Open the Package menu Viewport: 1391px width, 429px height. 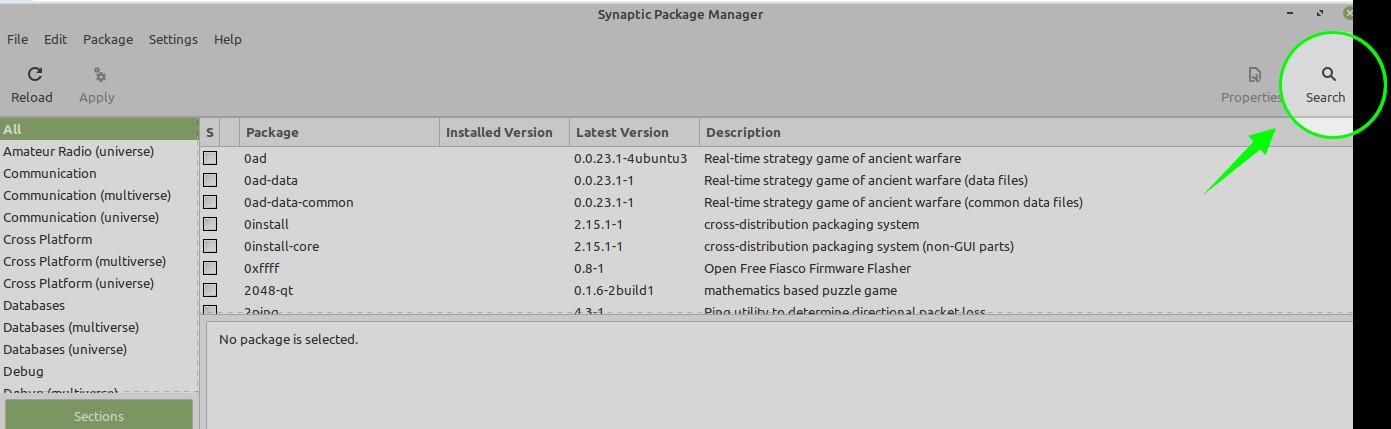[108, 39]
